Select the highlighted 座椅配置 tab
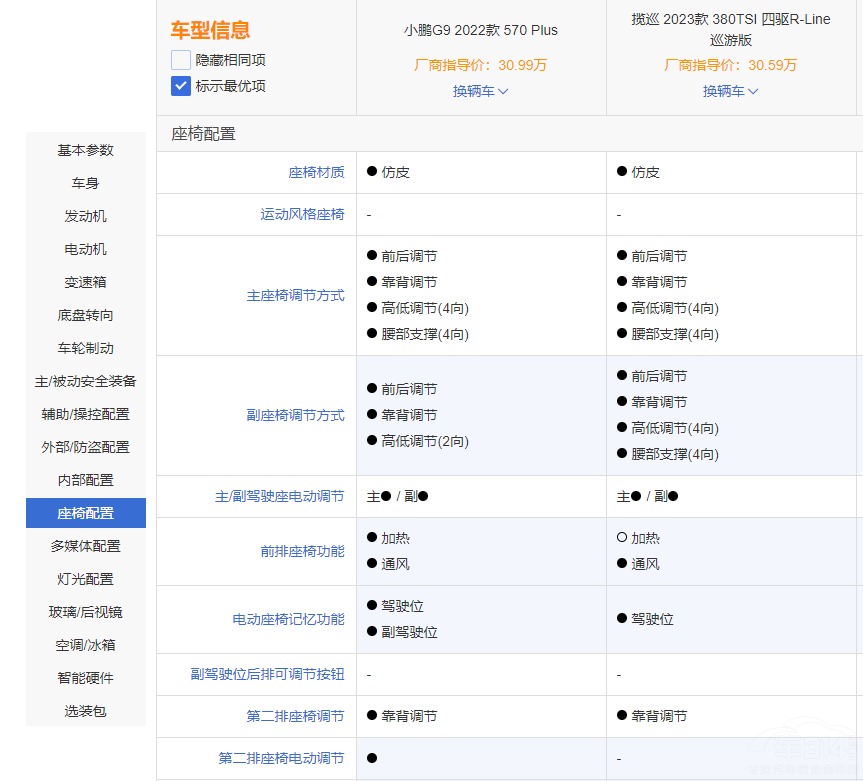This screenshot has width=863, height=781. coord(86,513)
